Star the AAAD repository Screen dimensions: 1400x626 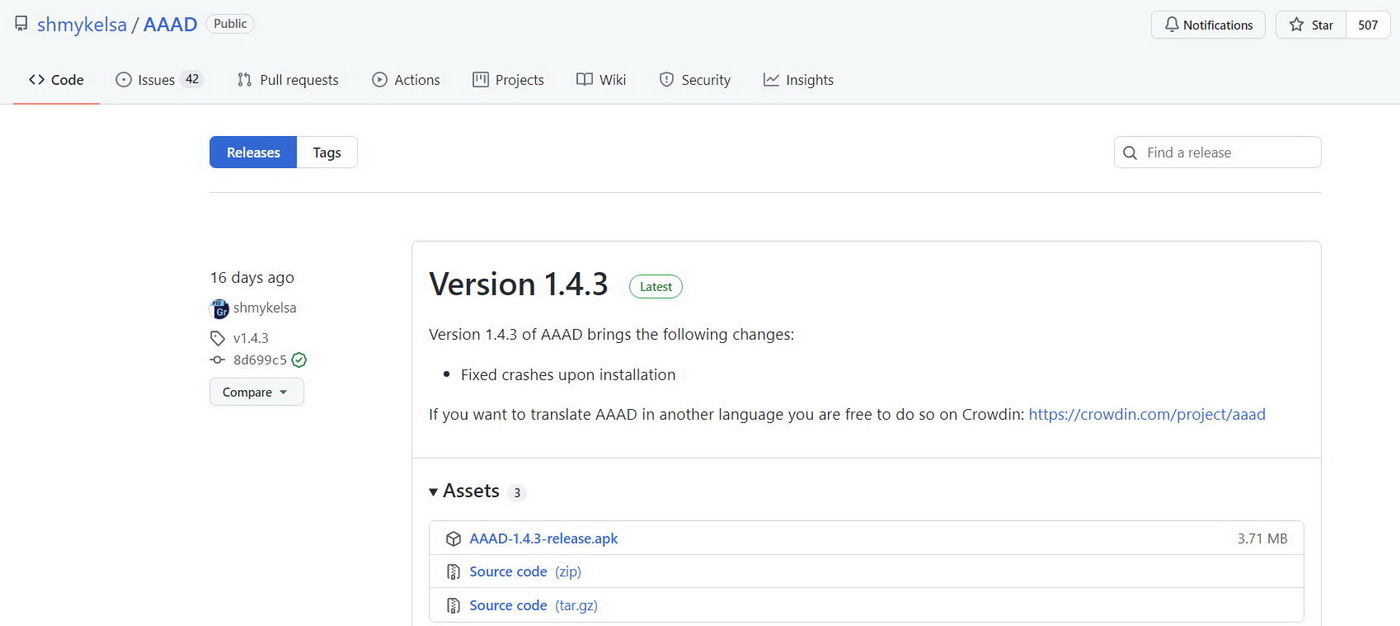point(1311,25)
